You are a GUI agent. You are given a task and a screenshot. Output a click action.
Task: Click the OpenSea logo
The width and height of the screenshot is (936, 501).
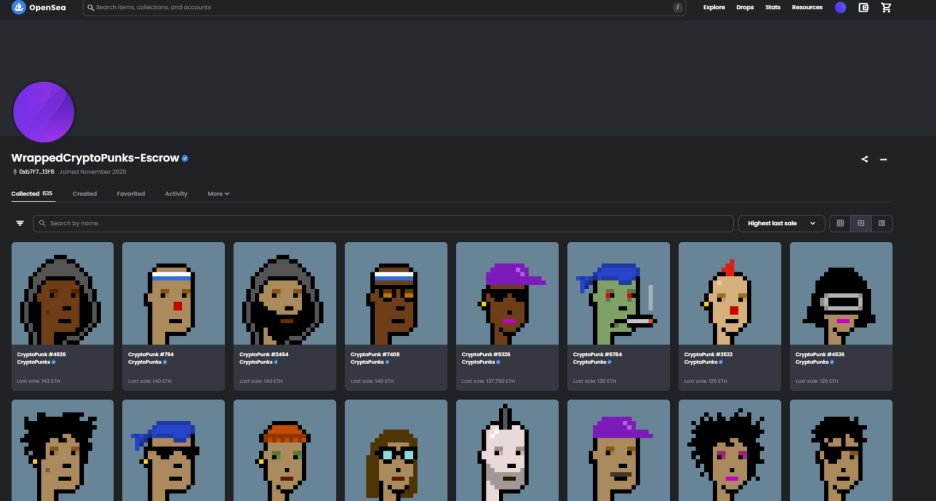[x=39, y=8]
